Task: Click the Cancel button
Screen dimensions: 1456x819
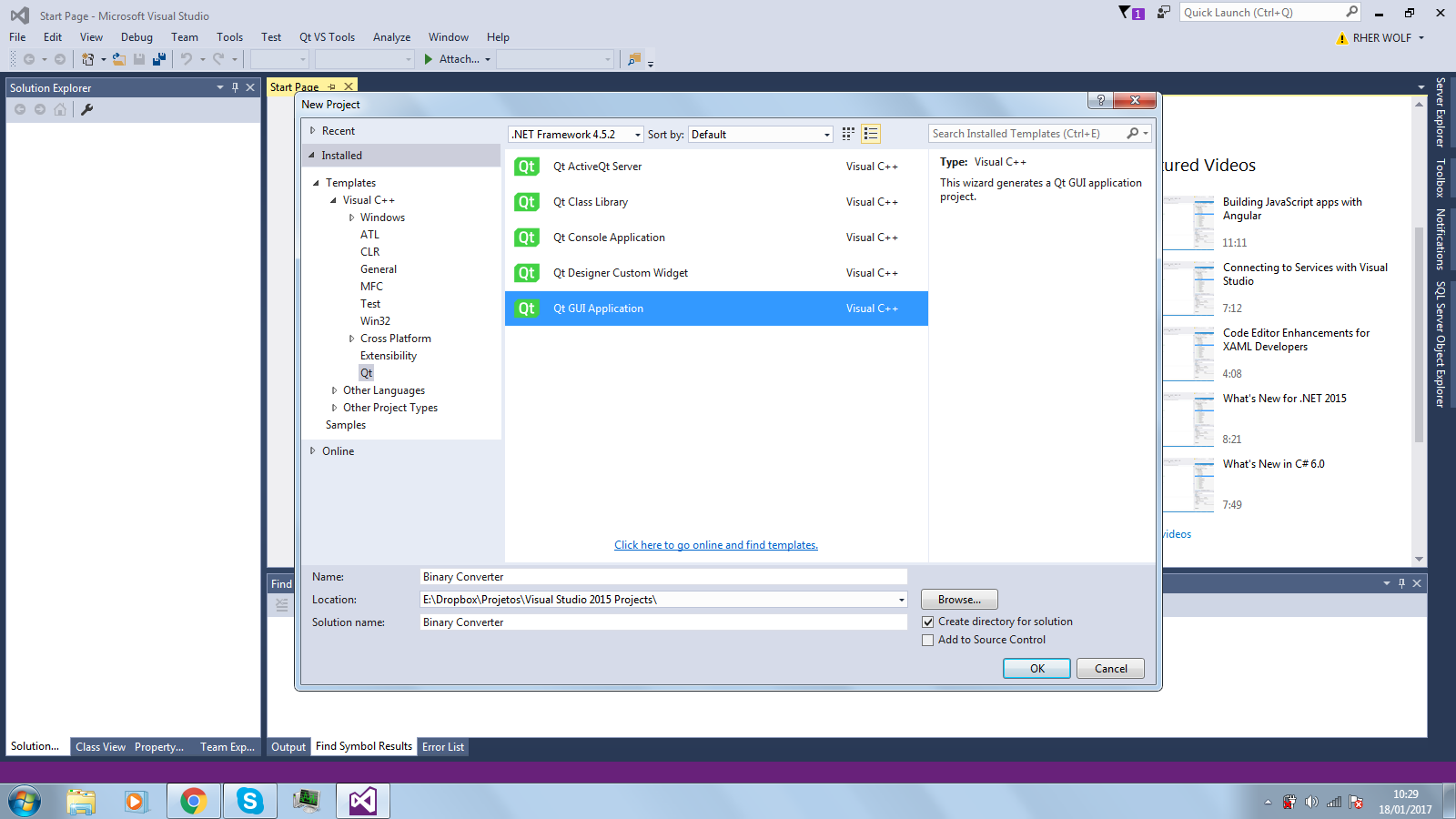Action: [1110, 669]
